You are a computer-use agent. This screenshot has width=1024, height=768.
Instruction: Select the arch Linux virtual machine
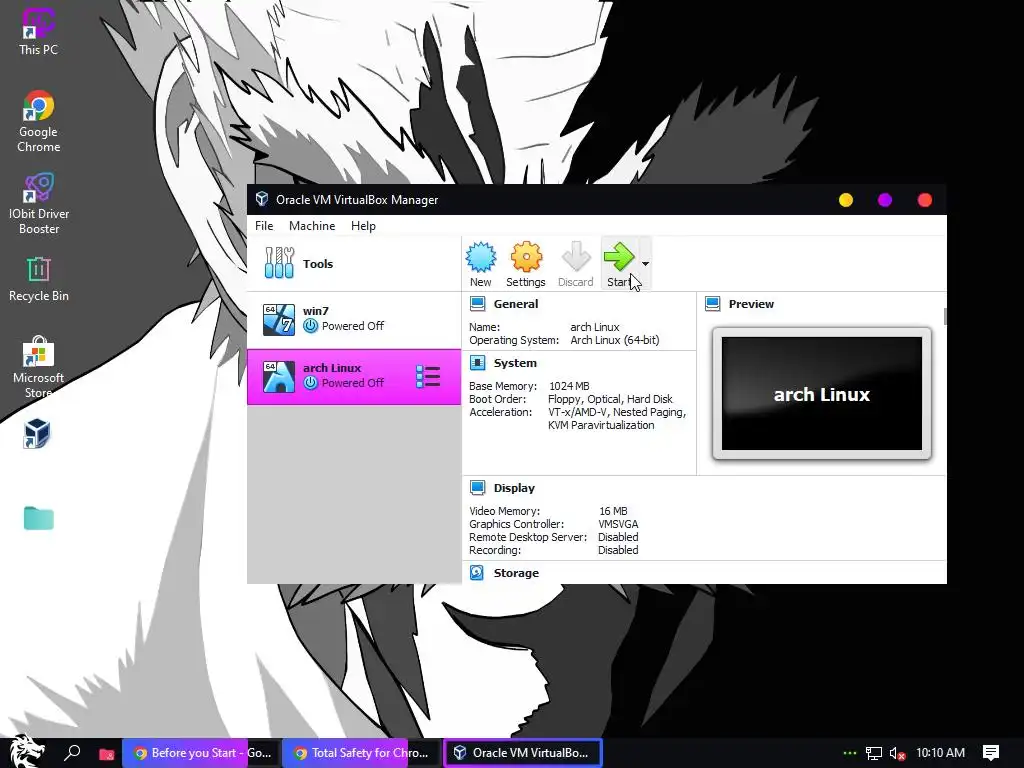[x=354, y=377]
